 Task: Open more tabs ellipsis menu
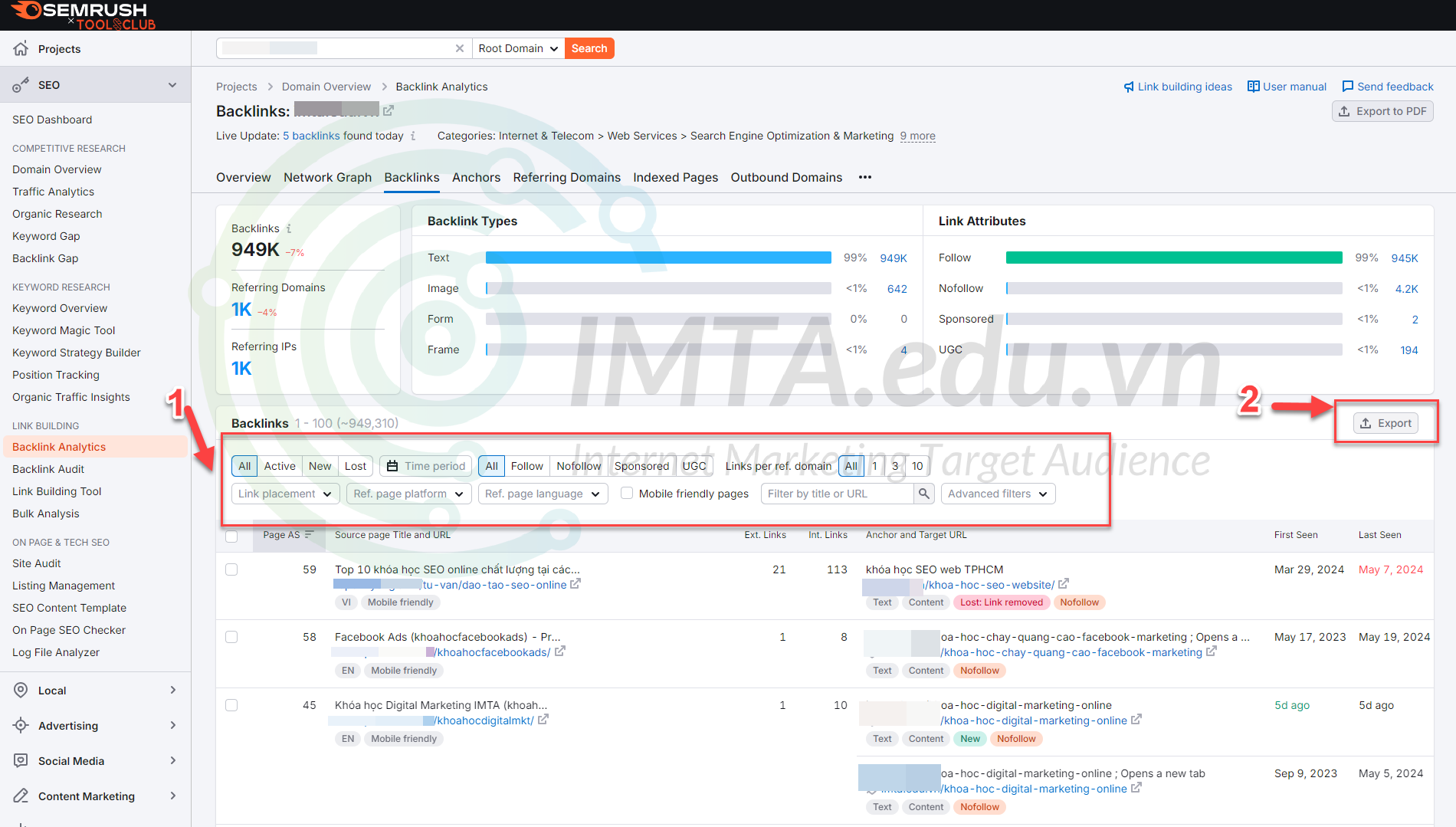[x=865, y=177]
